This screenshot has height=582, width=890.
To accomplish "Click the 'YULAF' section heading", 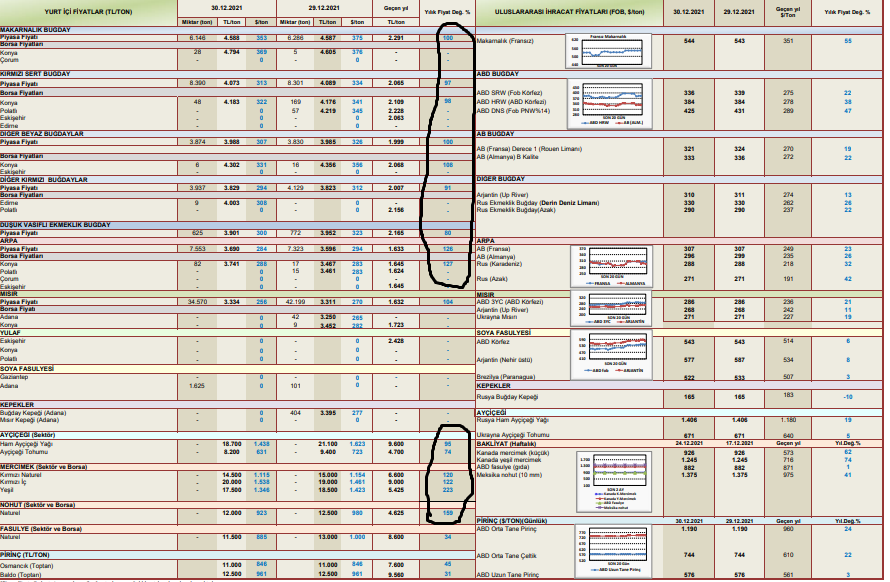I will pos(10,333).
